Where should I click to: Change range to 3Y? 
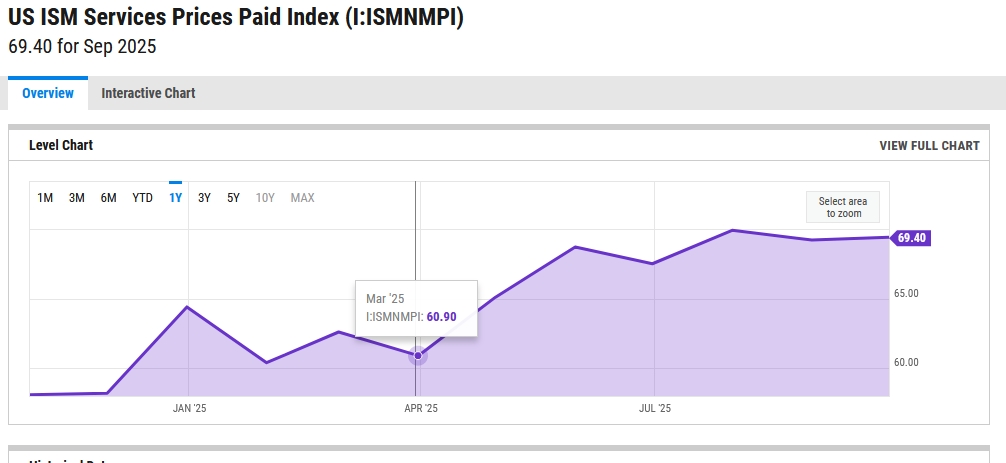204,198
